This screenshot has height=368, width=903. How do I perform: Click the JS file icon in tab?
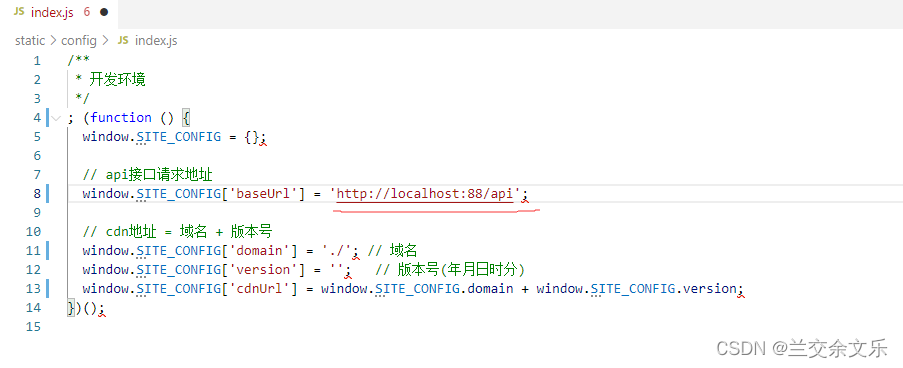pyautogui.click(x=19, y=12)
